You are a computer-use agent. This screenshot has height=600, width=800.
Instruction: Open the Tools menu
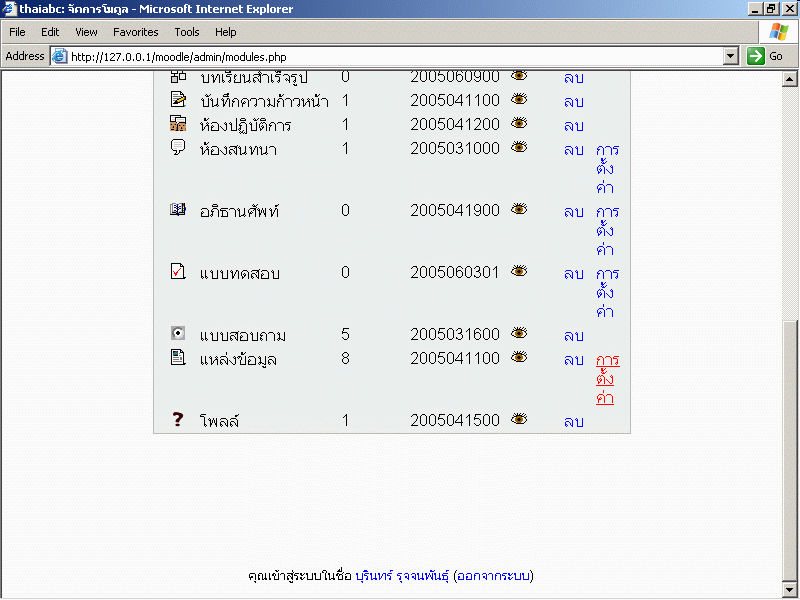click(187, 32)
